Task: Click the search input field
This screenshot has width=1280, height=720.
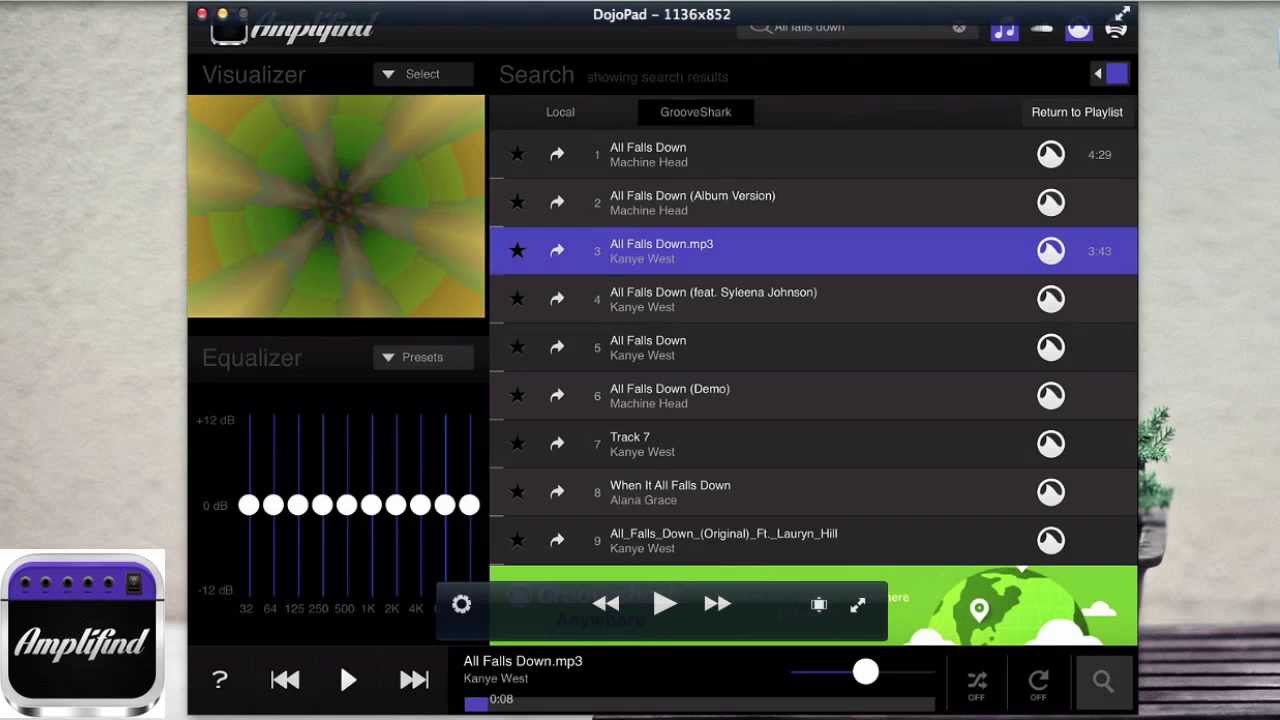Action: 858,28
